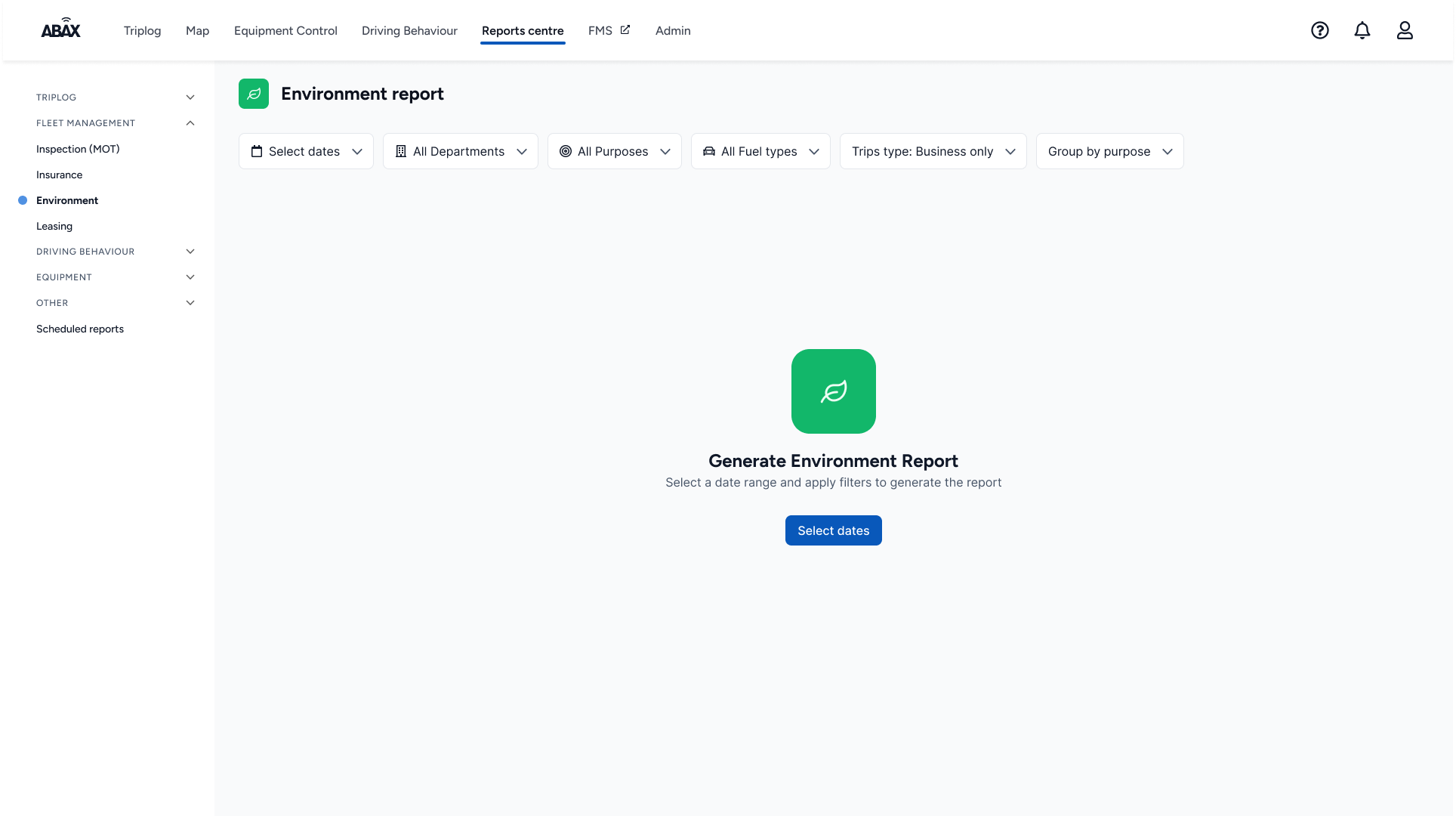The height and width of the screenshot is (816, 1456).
Task: Click the FMS external link icon
Action: (625, 29)
